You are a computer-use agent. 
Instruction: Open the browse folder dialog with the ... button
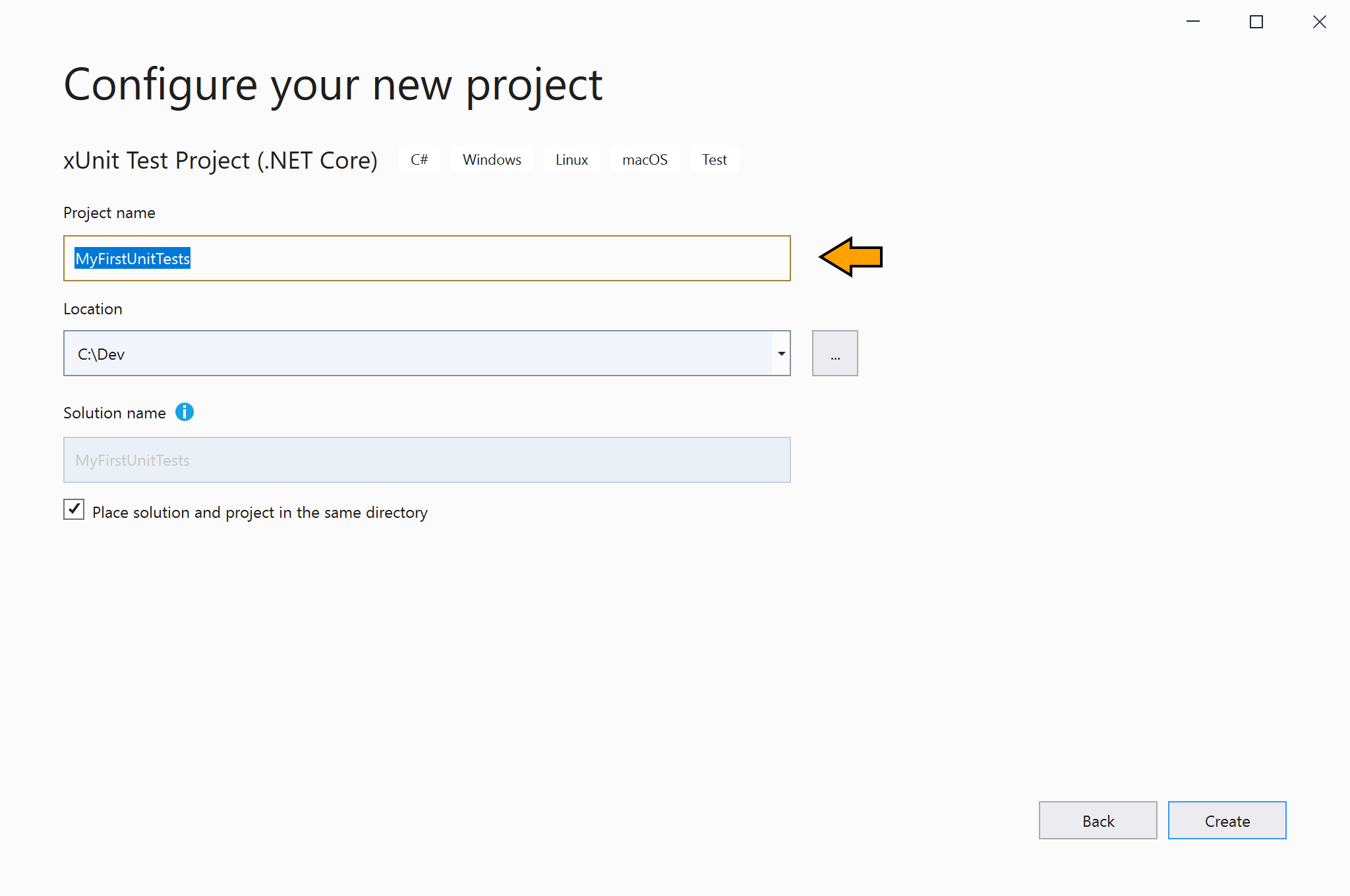tap(835, 353)
